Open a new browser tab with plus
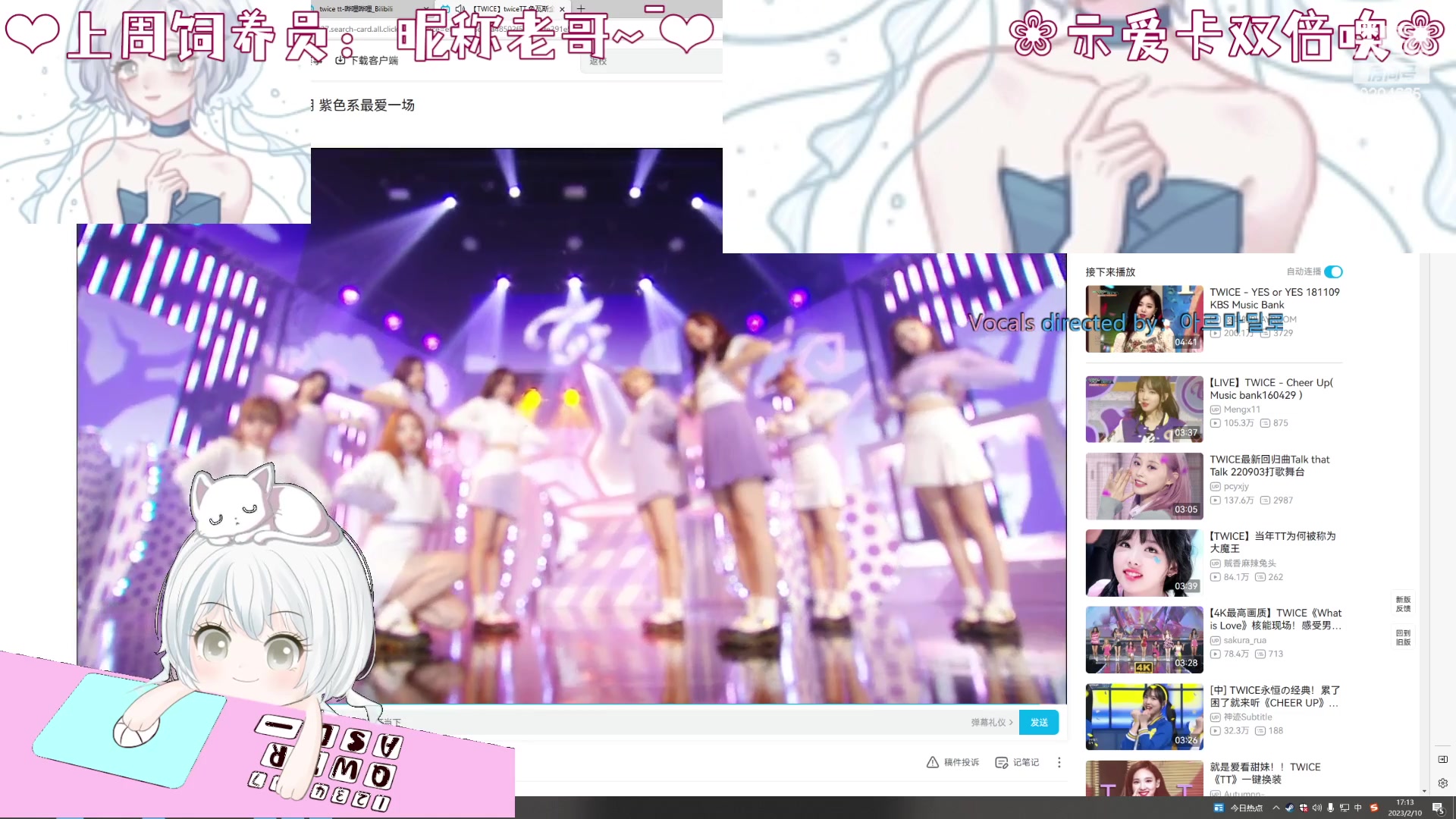The width and height of the screenshot is (1456, 819). click(582, 9)
